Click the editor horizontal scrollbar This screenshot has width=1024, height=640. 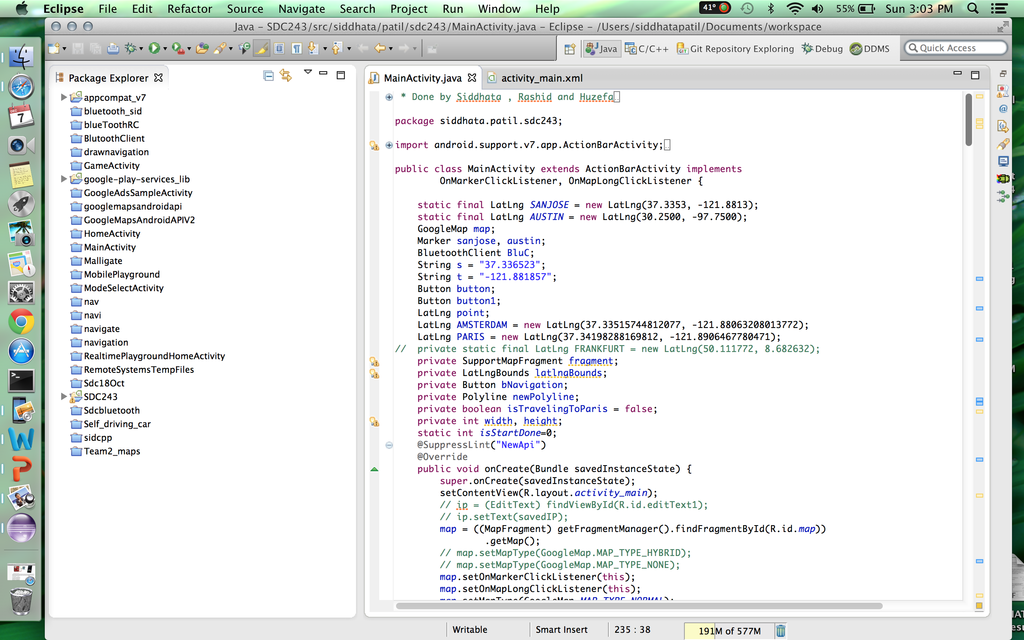point(638,605)
